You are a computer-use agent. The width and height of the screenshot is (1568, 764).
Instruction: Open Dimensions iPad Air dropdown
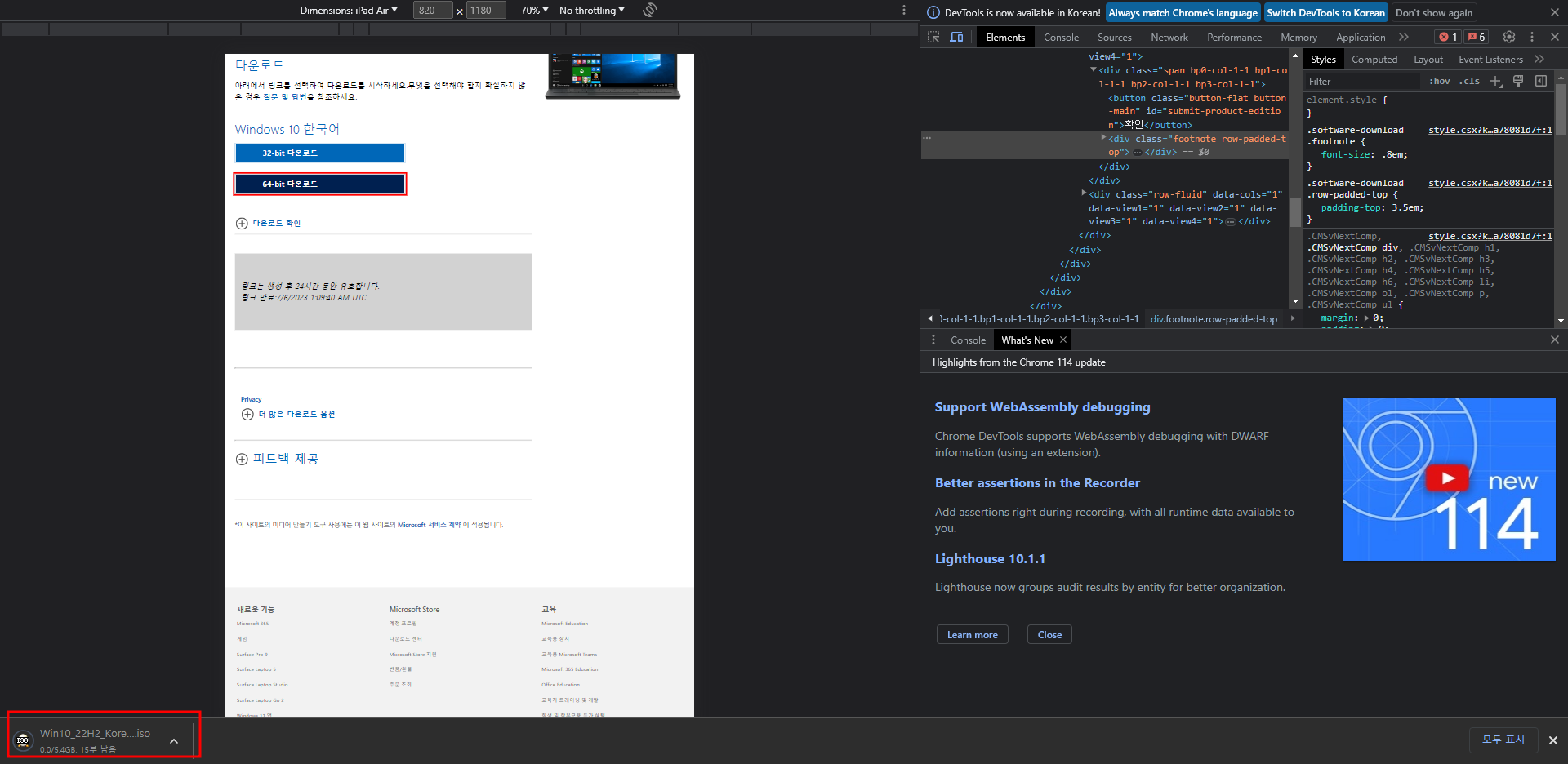349,10
